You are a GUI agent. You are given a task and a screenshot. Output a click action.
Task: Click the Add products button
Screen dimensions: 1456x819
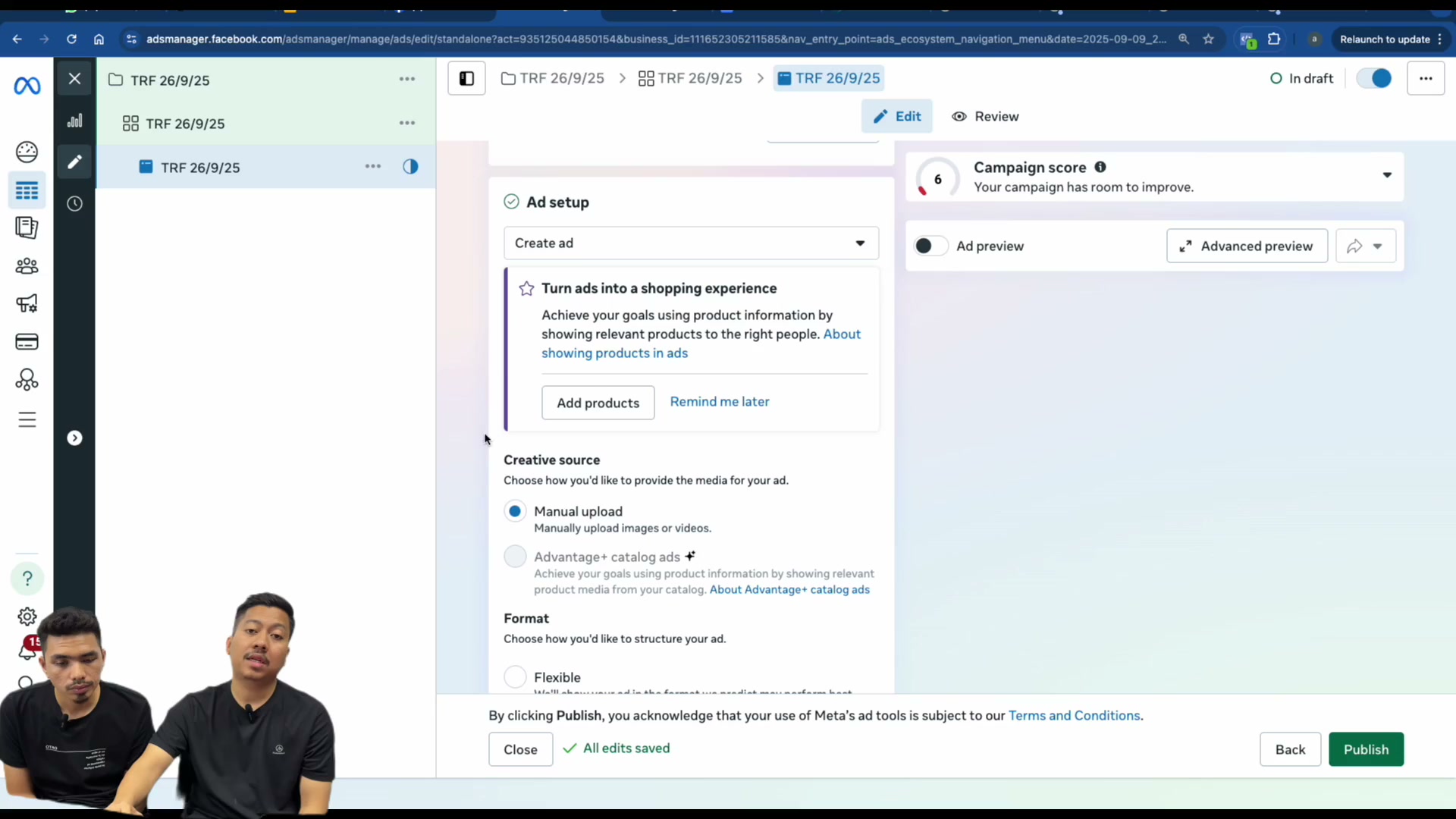[598, 403]
